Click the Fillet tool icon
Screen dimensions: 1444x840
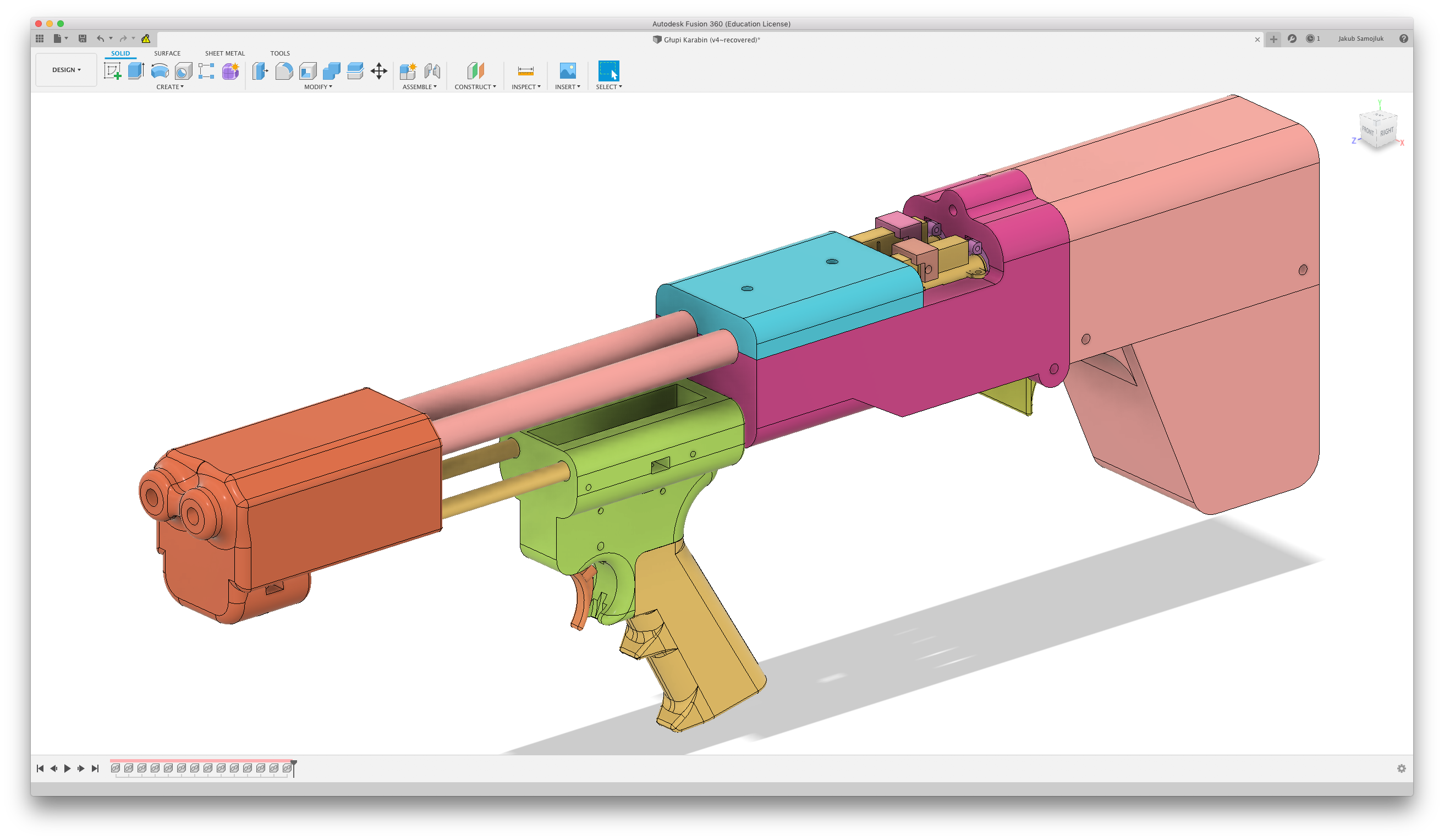coord(284,71)
